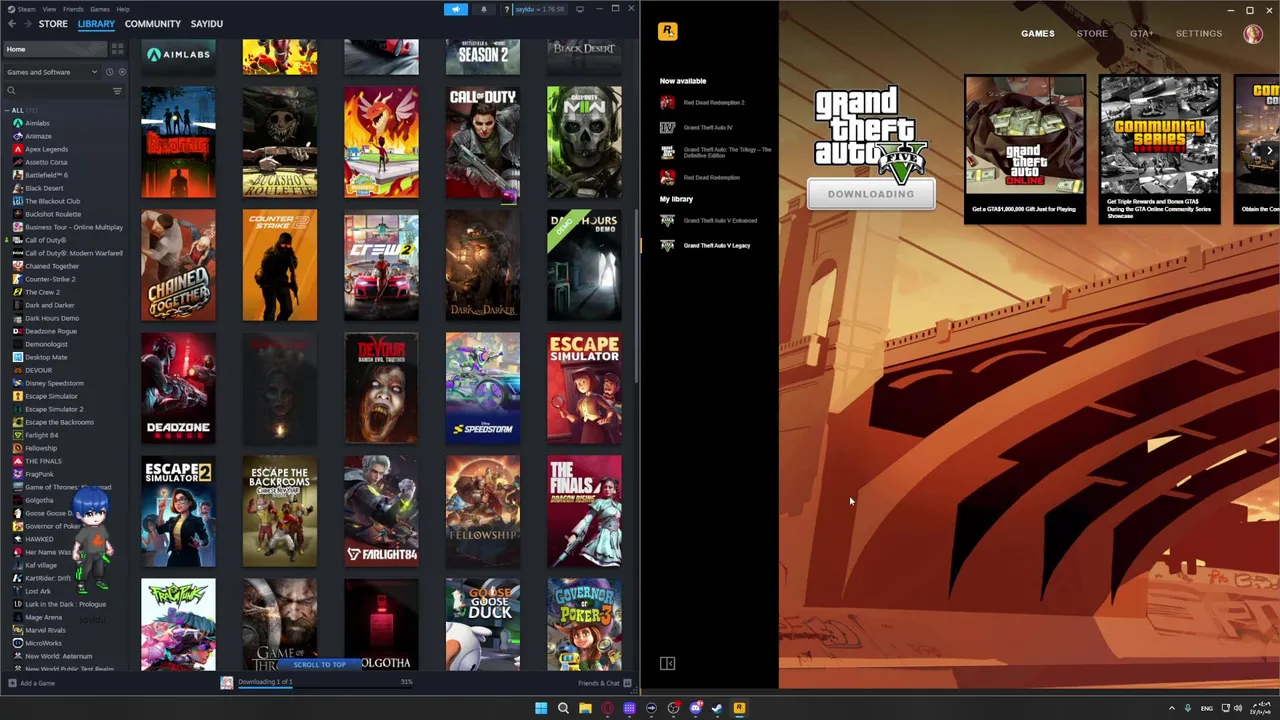The width and height of the screenshot is (1280, 720).
Task: Open Games and Software filter dropdown
Action: tap(52, 72)
